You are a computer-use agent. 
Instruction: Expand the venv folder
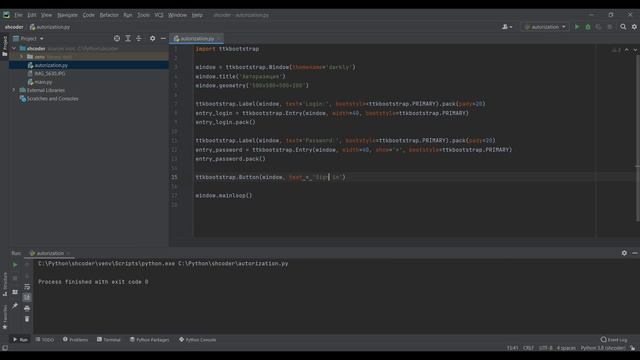[22, 56]
